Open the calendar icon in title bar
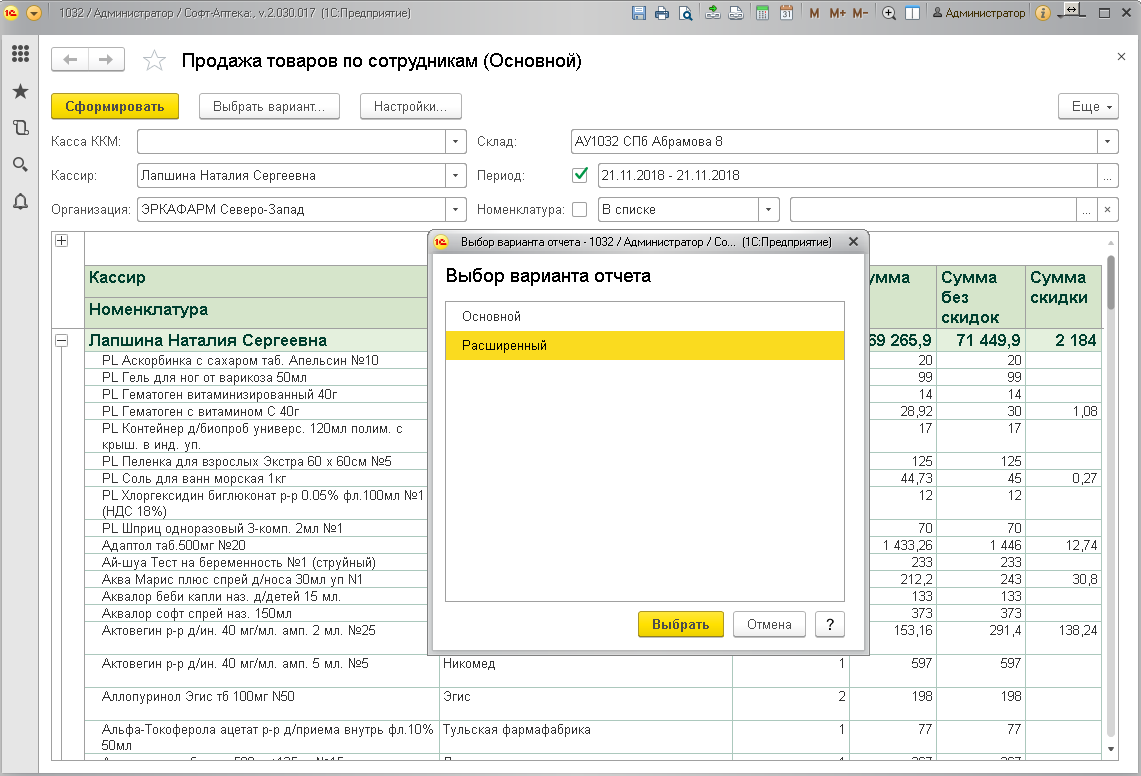 [x=786, y=13]
